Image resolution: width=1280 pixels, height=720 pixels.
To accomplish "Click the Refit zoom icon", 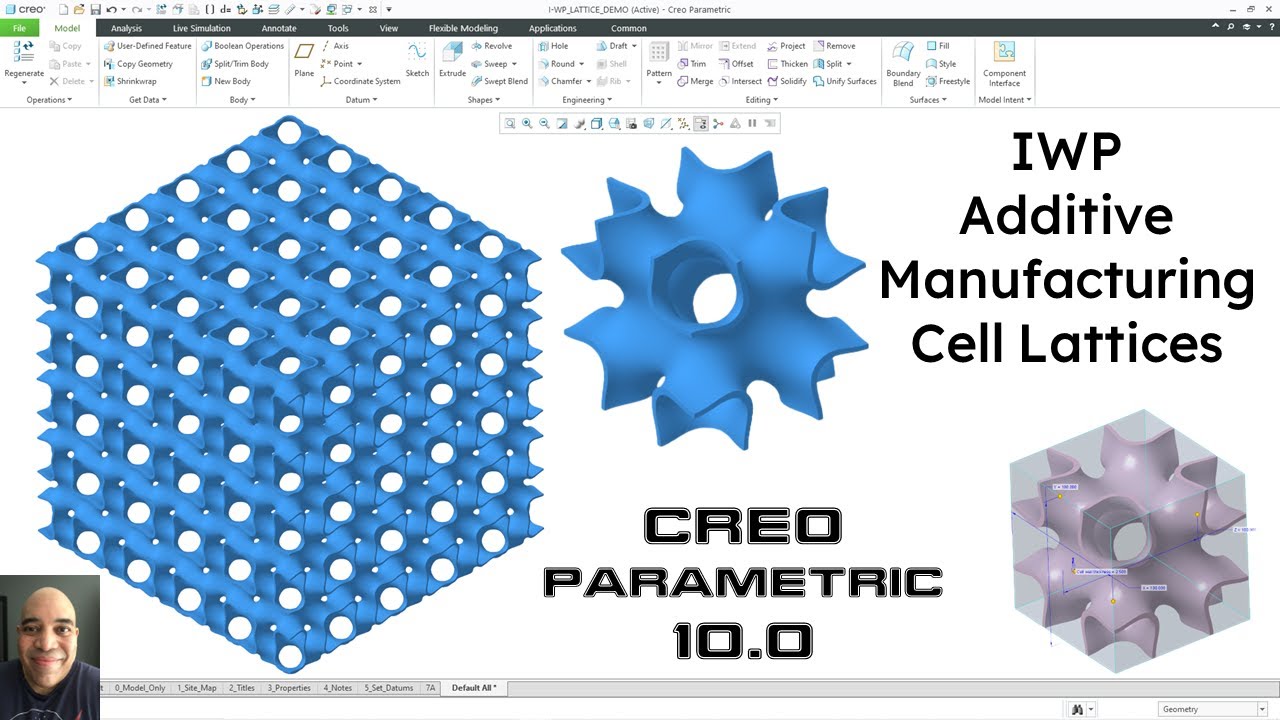I will click(x=510, y=124).
